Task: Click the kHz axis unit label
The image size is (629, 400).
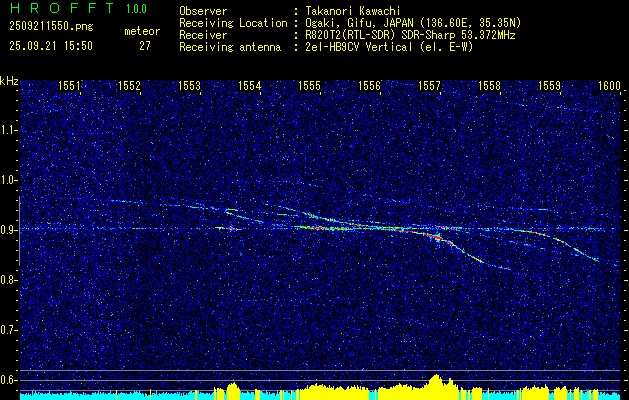Action: coord(9,81)
